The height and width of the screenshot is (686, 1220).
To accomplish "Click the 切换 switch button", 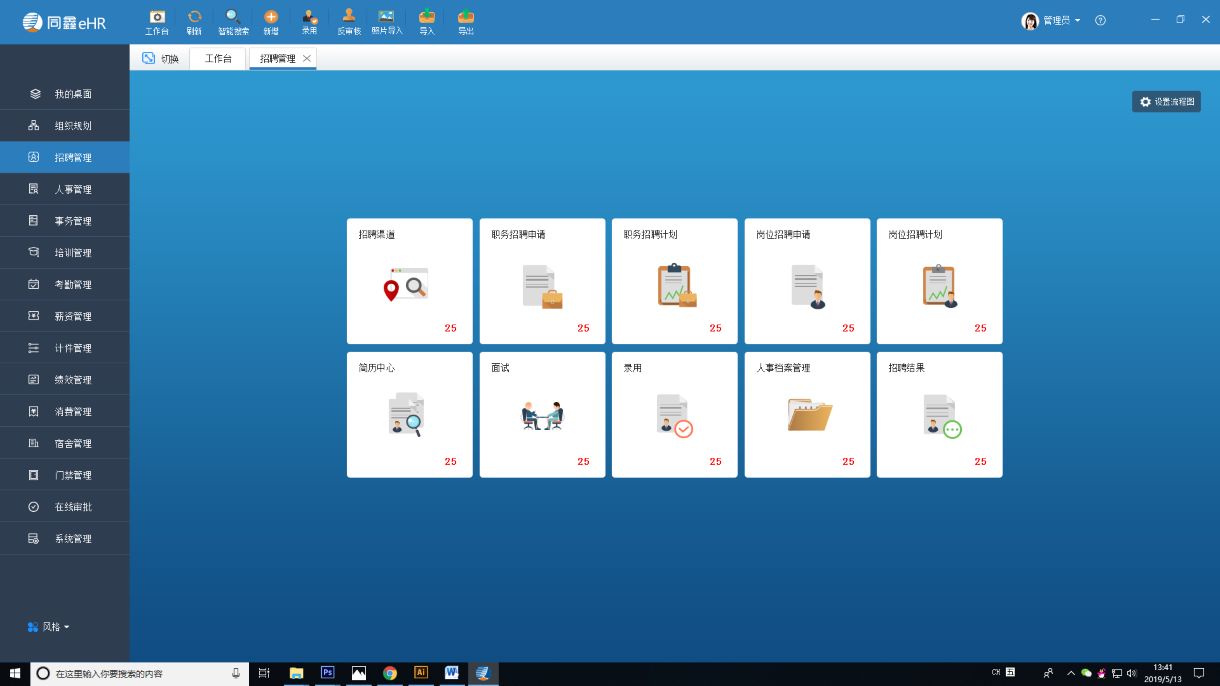I will tap(160, 59).
